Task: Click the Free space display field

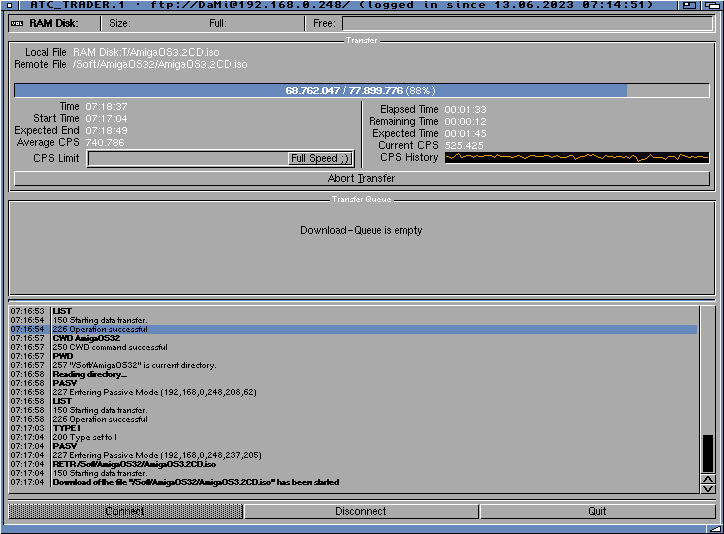Action: click(525, 23)
